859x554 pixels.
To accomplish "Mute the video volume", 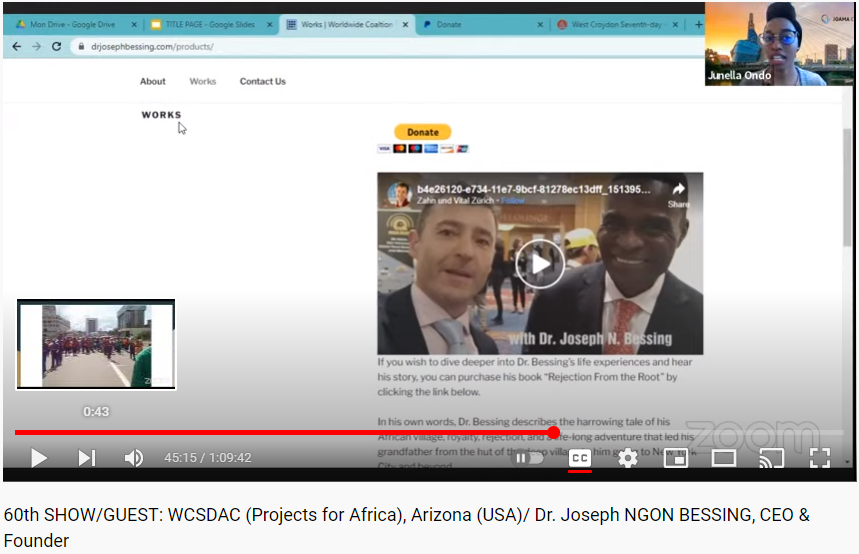I will click(134, 458).
